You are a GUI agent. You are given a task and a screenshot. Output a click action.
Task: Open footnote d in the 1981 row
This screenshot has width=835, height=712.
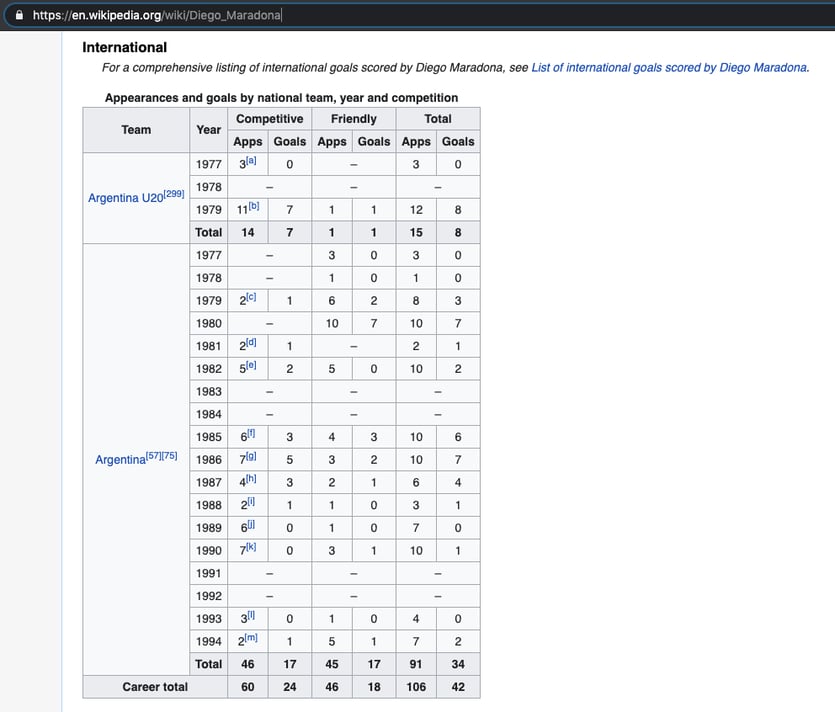(x=251, y=343)
